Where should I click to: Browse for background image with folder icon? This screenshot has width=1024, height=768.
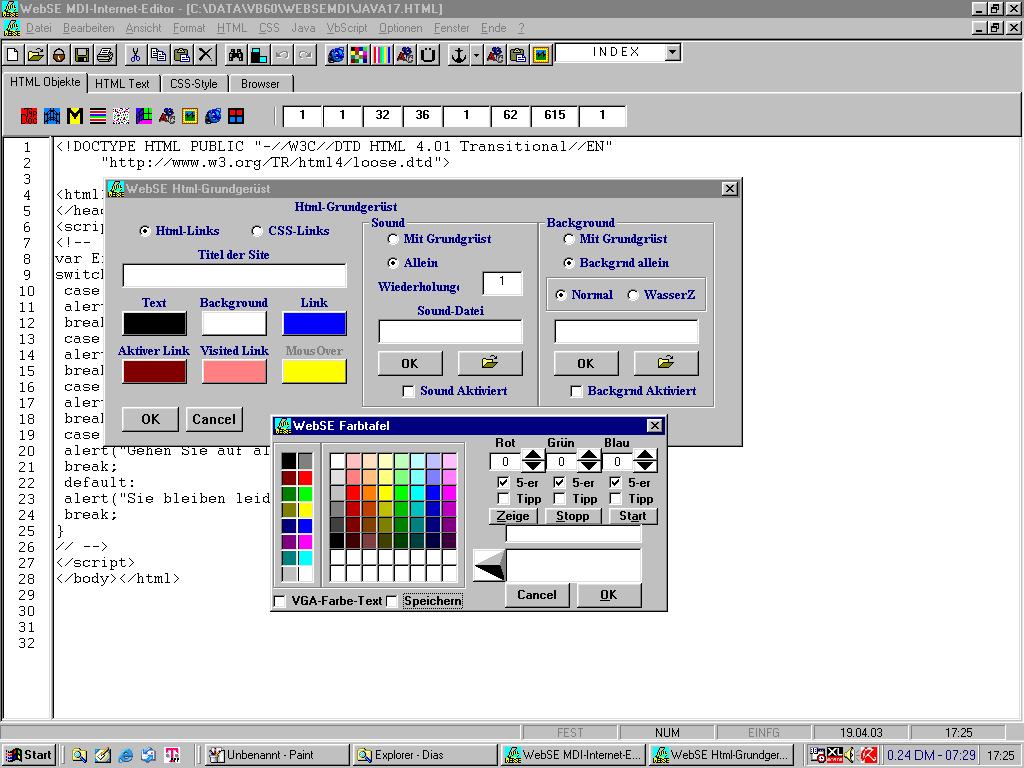click(x=665, y=363)
